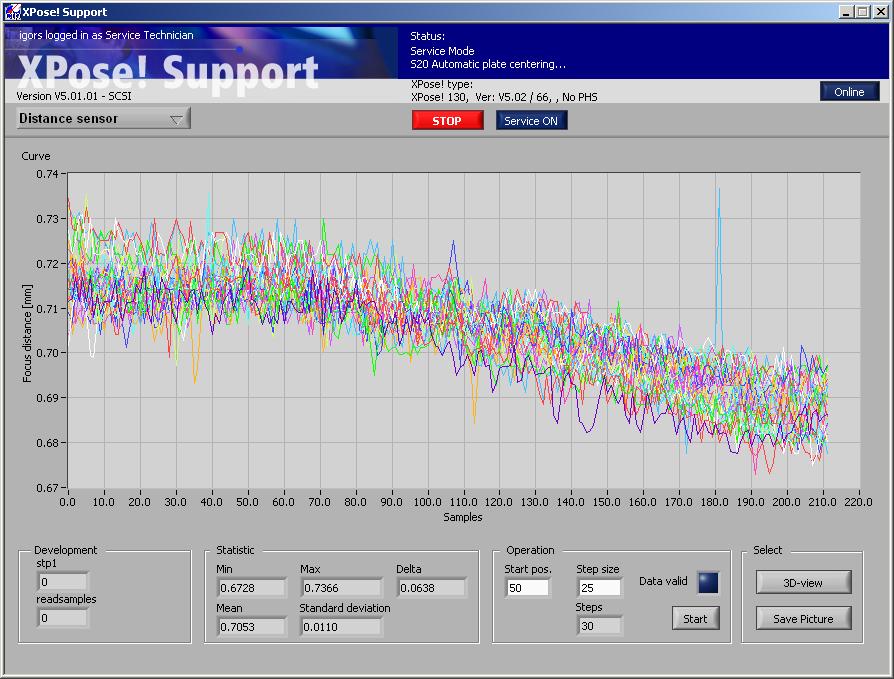This screenshot has width=894, height=679.
Task: Click the red STOP button
Action: click(448, 121)
